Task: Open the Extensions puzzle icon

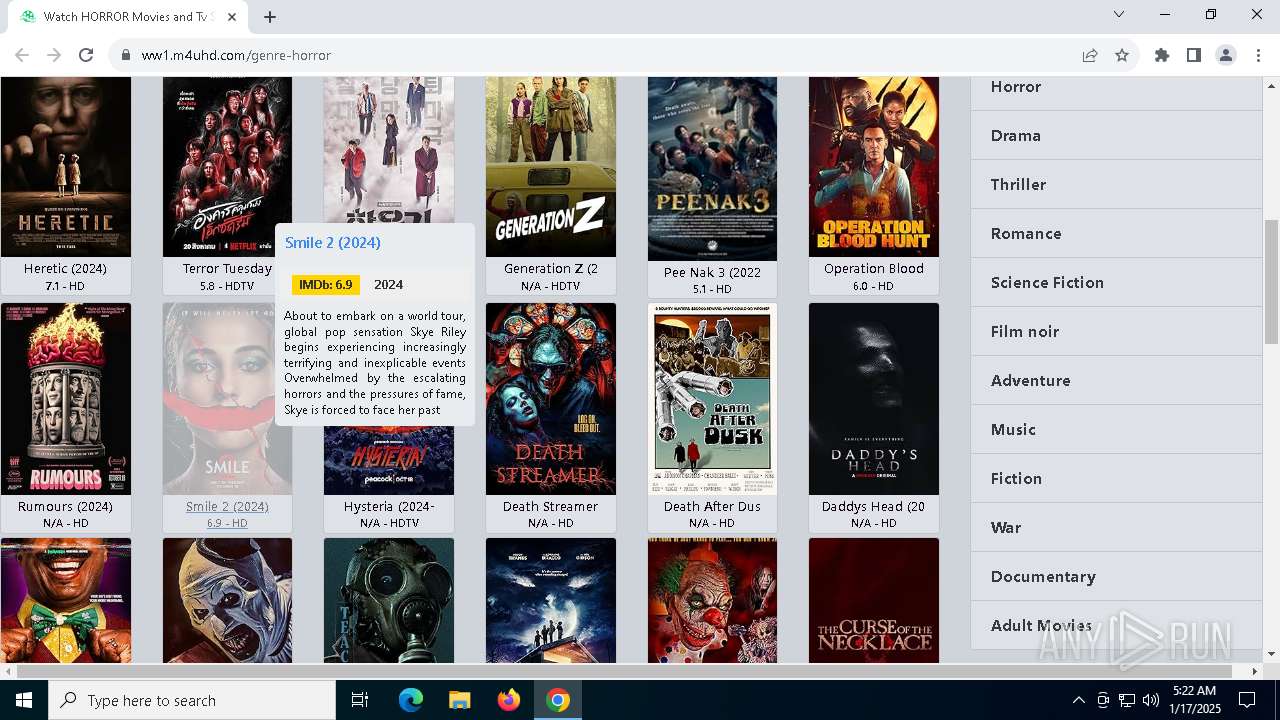Action: point(1162,55)
